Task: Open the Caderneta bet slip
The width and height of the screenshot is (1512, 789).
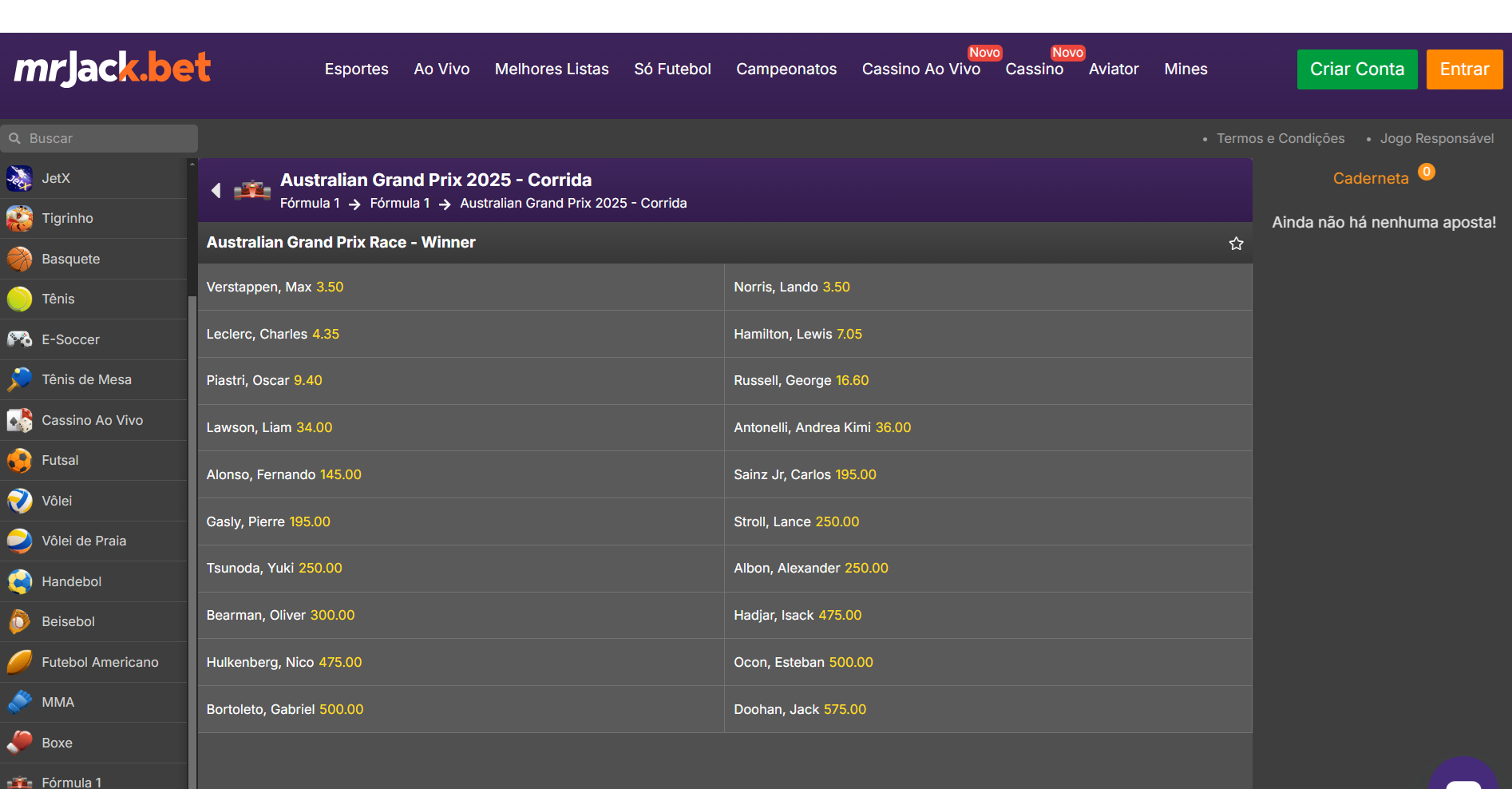Action: (x=1370, y=179)
